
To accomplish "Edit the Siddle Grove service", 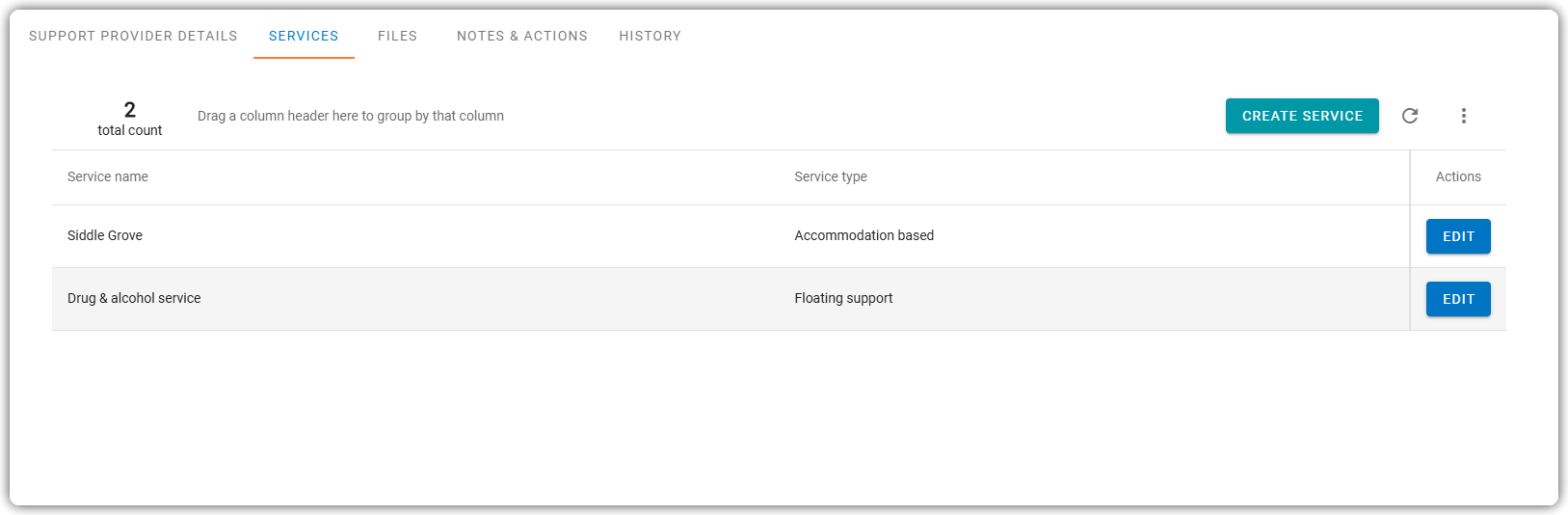I will click(1458, 236).
